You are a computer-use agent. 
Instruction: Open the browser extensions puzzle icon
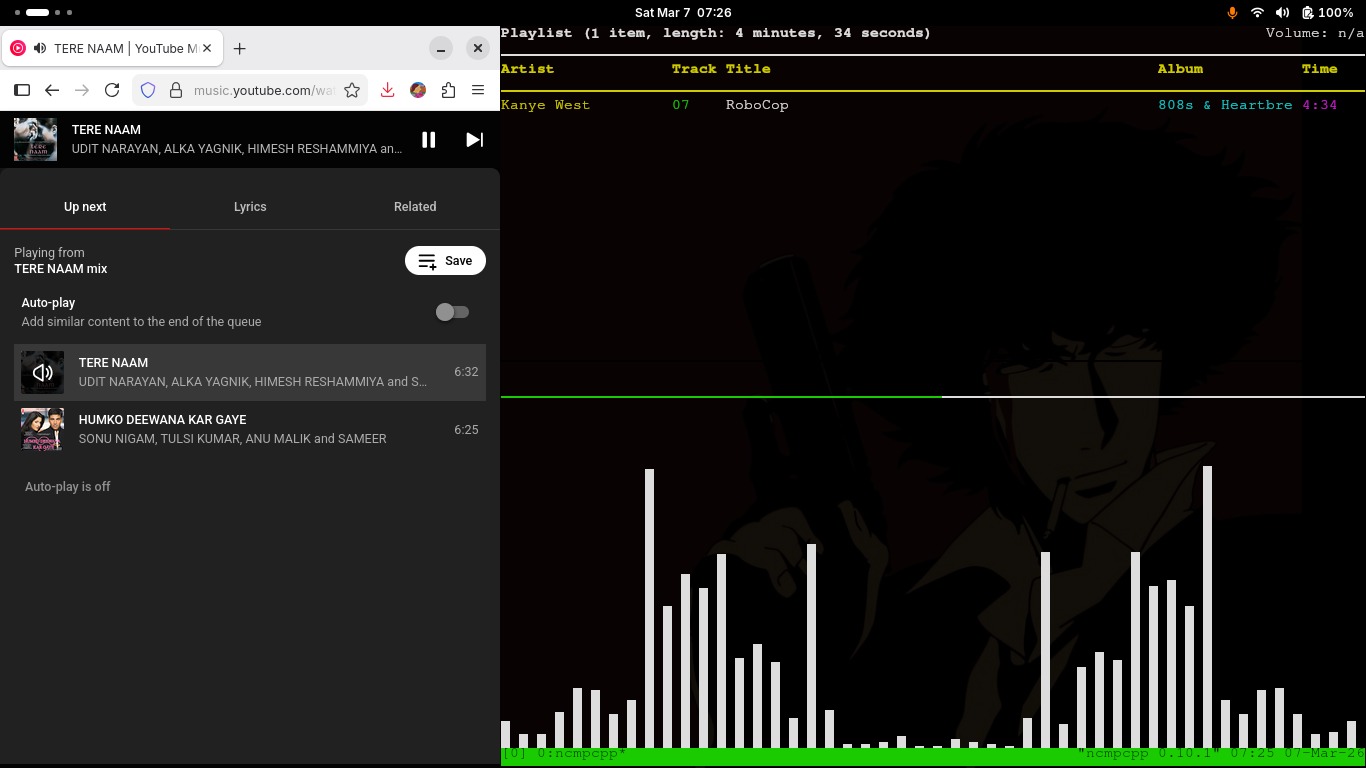448,90
